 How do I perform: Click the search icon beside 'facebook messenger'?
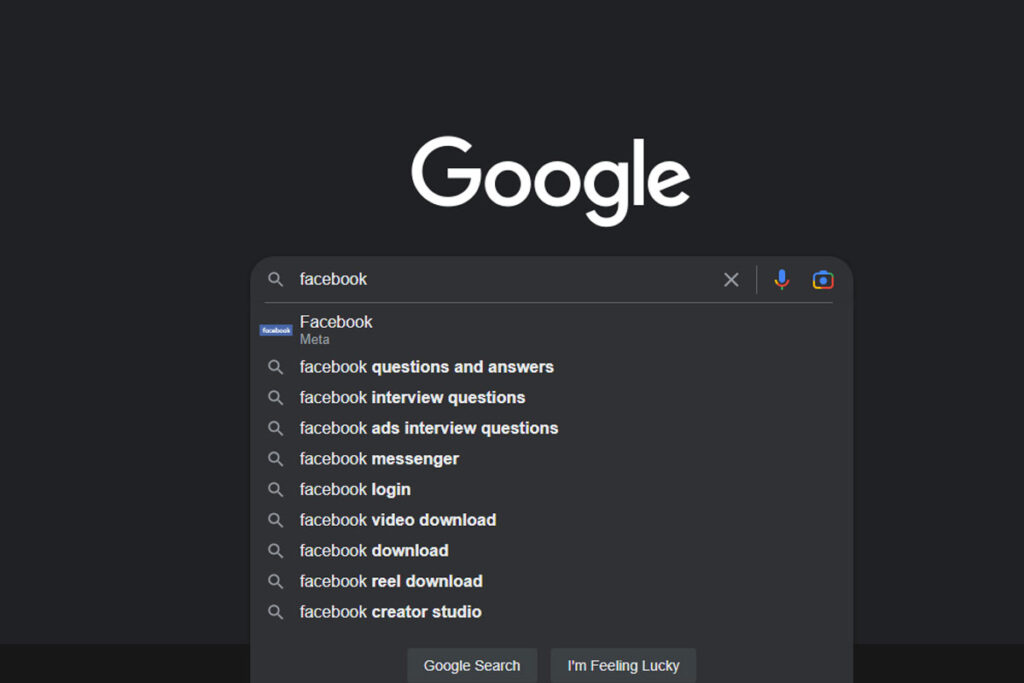[x=275, y=458]
